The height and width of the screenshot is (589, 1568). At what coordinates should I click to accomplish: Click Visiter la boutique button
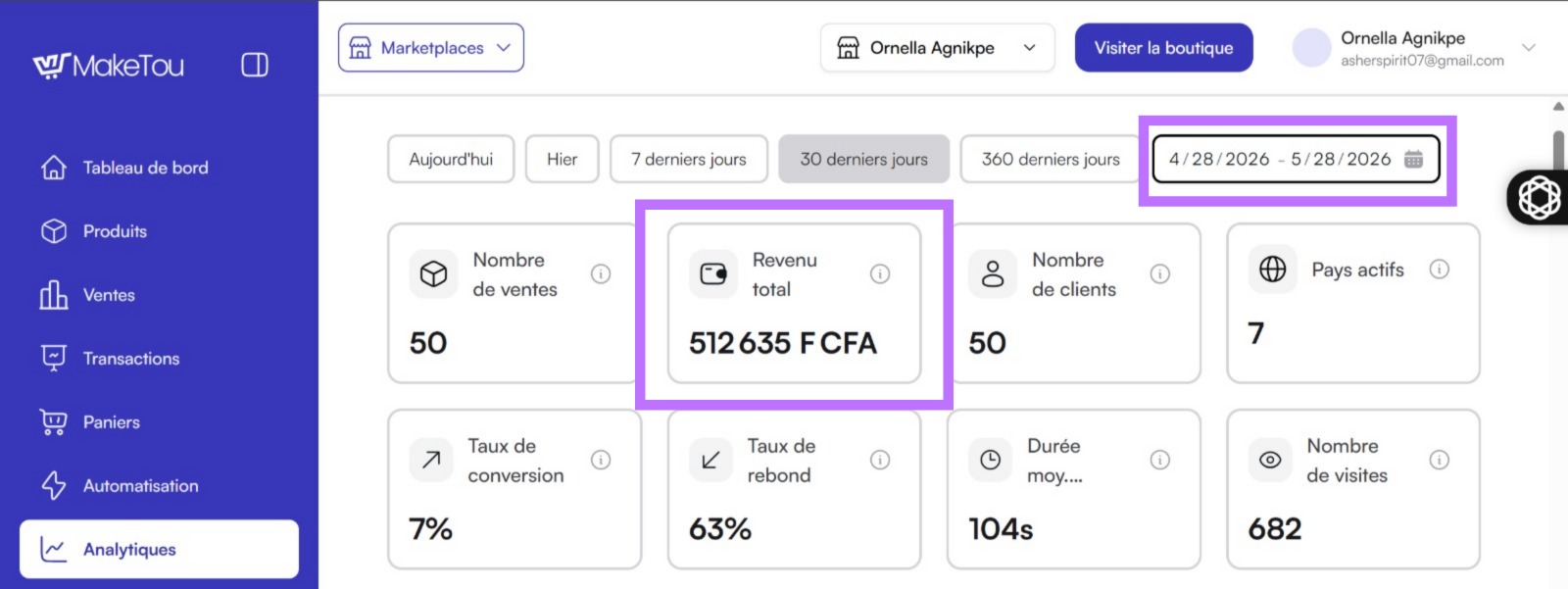(1163, 48)
